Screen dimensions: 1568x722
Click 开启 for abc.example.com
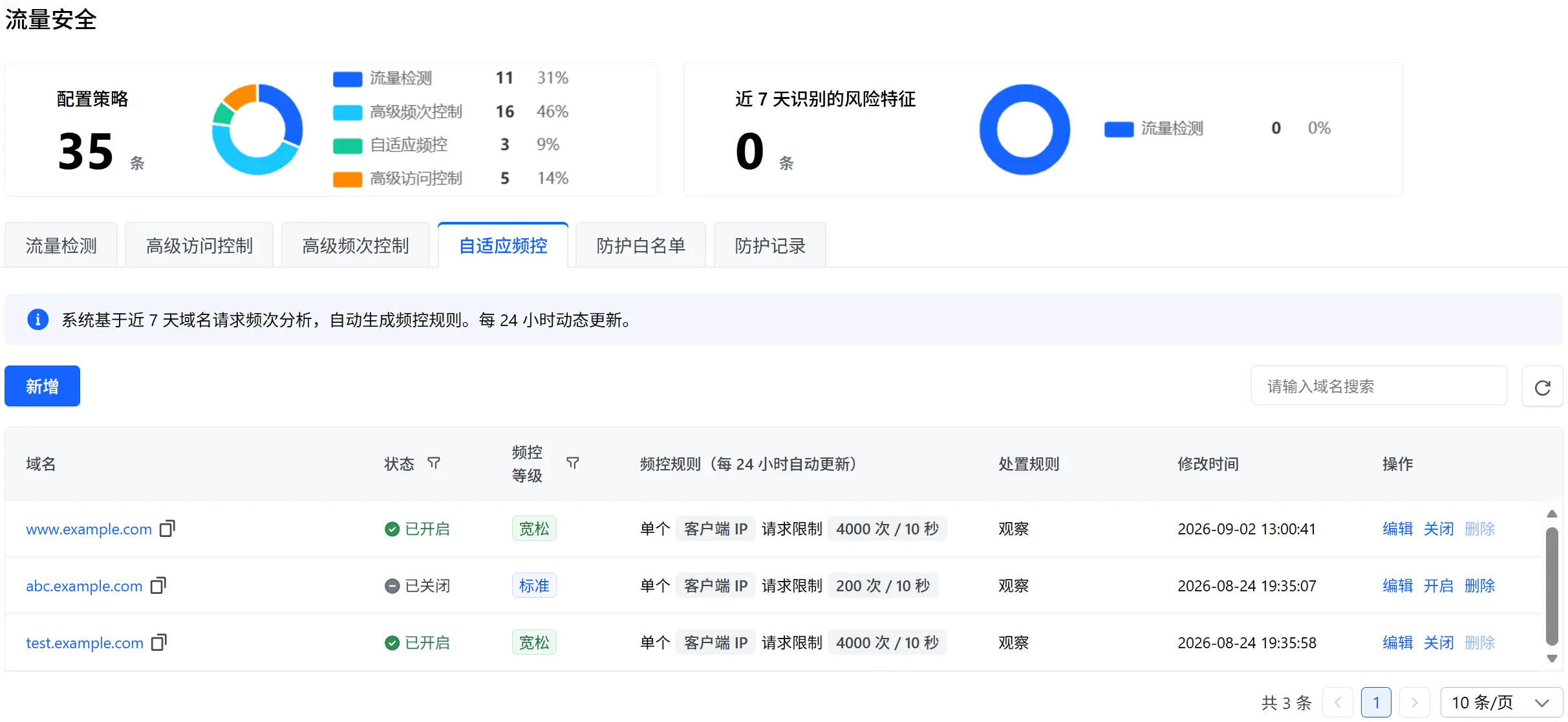point(1439,585)
